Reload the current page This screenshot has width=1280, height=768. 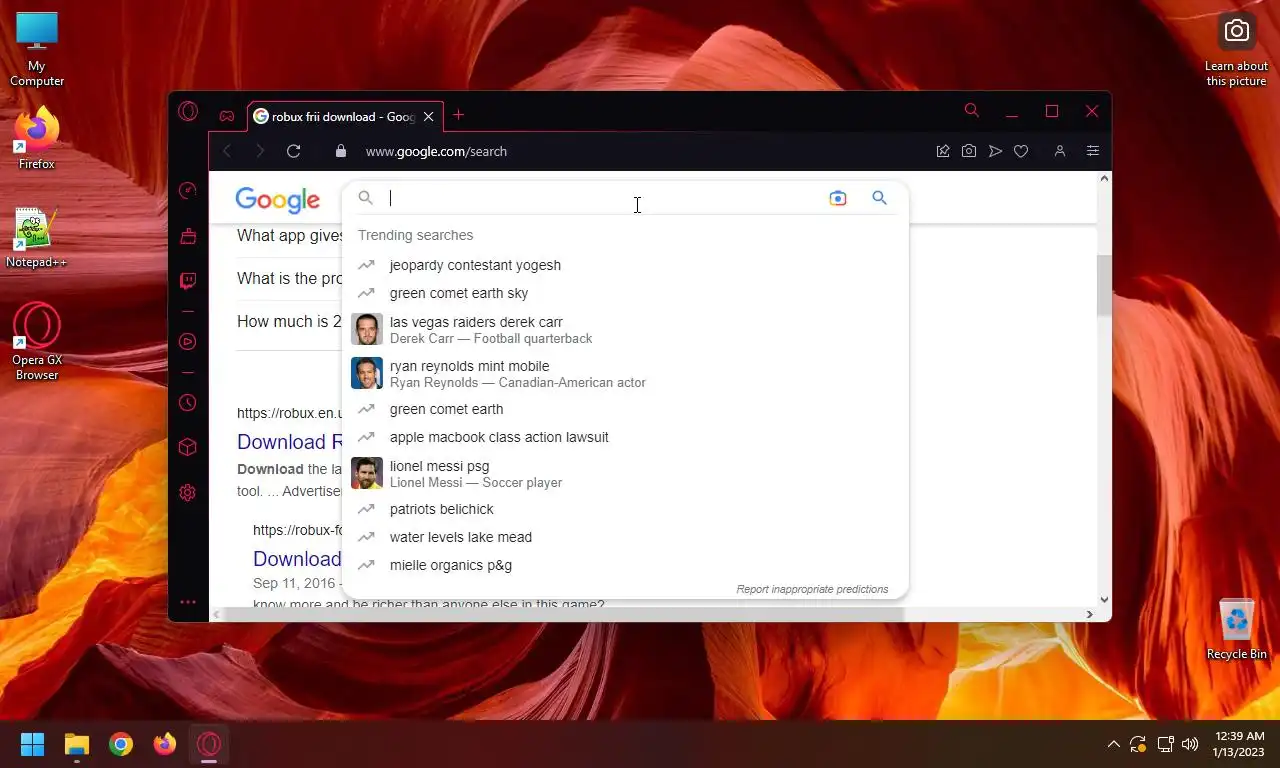(293, 151)
